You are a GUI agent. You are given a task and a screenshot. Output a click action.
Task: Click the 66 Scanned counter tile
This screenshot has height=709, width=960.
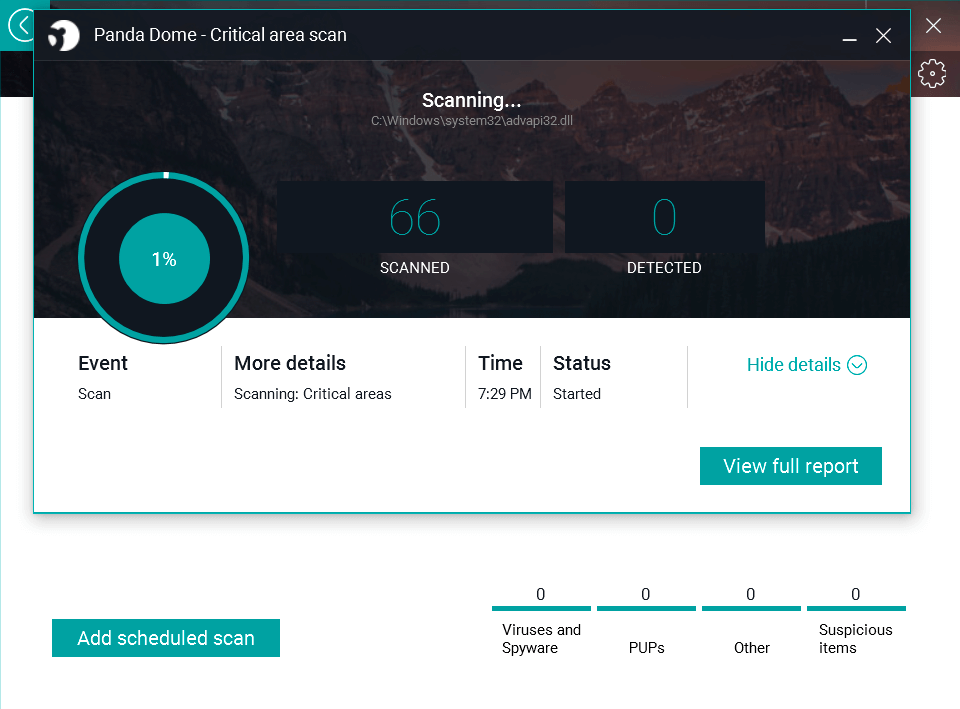[415, 229]
